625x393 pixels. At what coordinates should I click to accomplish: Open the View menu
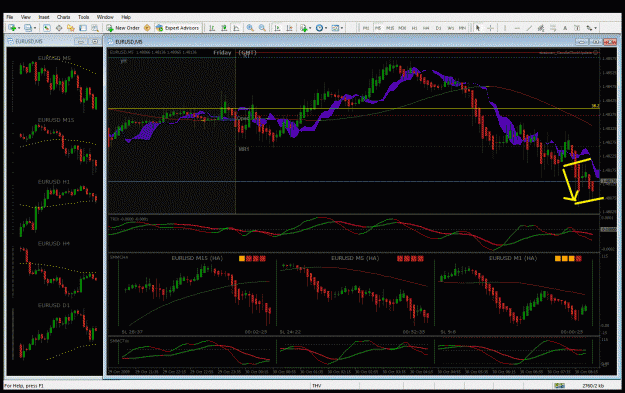coord(26,17)
